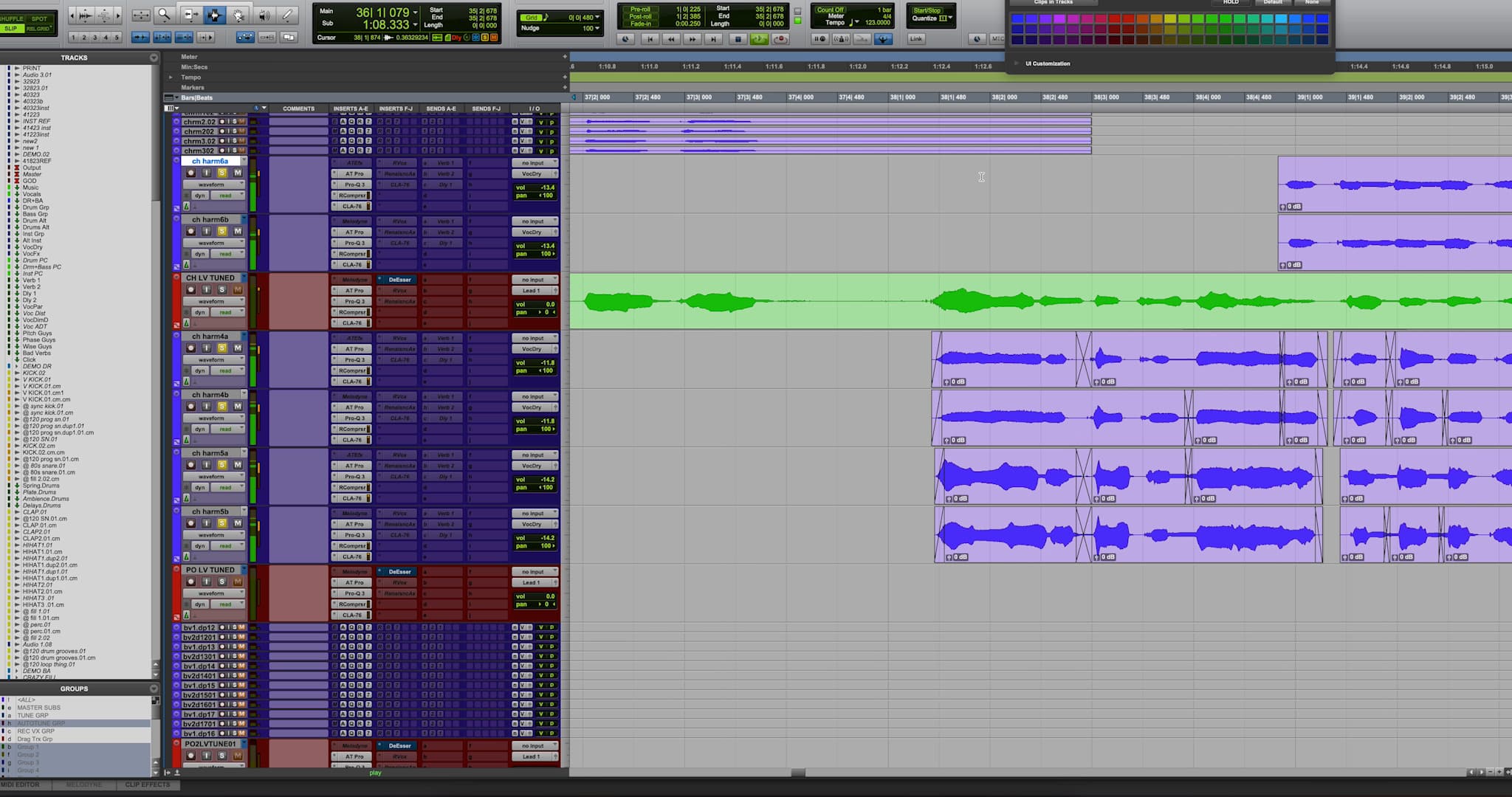This screenshot has width=1512, height=797.
Task: Open the Tracks list menu arrow
Action: [x=154, y=58]
